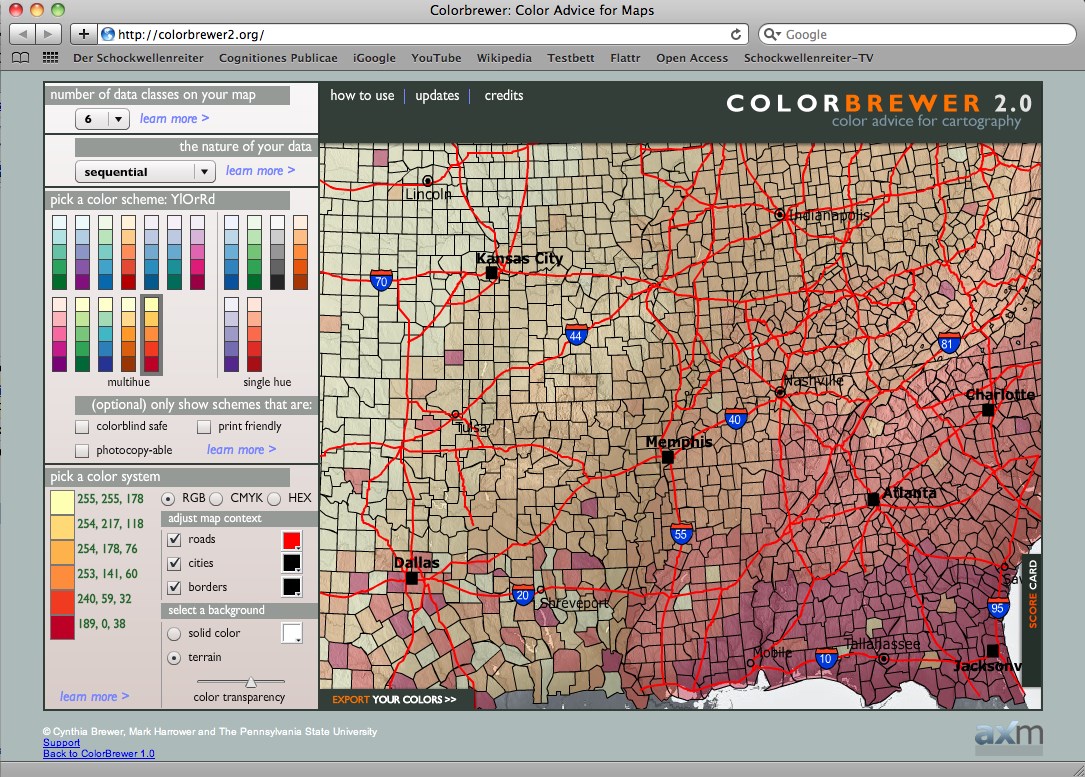Click 'Back to ColorBrewer 1.0' link
This screenshot has height=777, width=1085.
tap(99, 754)
